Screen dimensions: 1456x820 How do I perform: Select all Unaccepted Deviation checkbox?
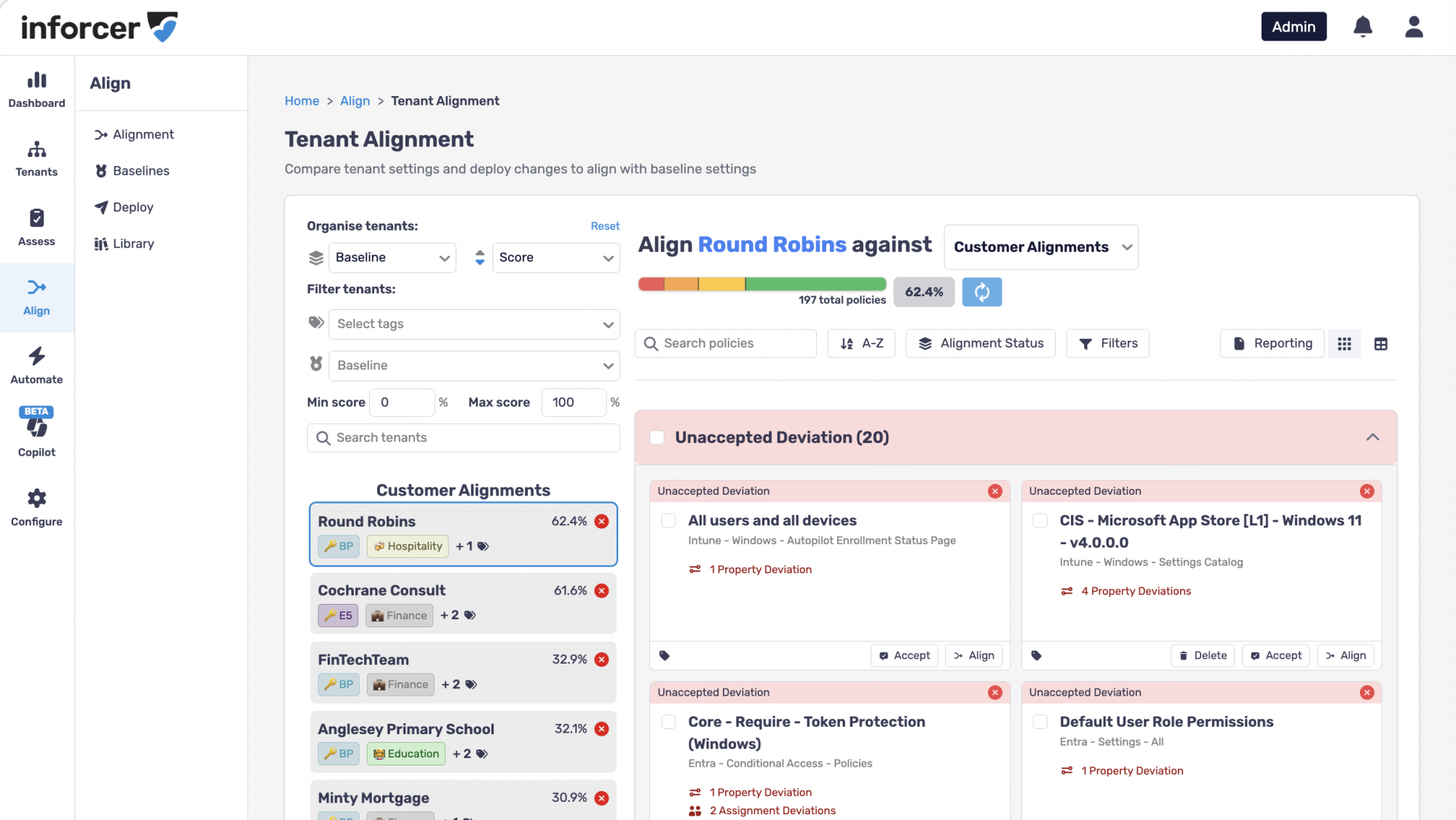[657, 437]
